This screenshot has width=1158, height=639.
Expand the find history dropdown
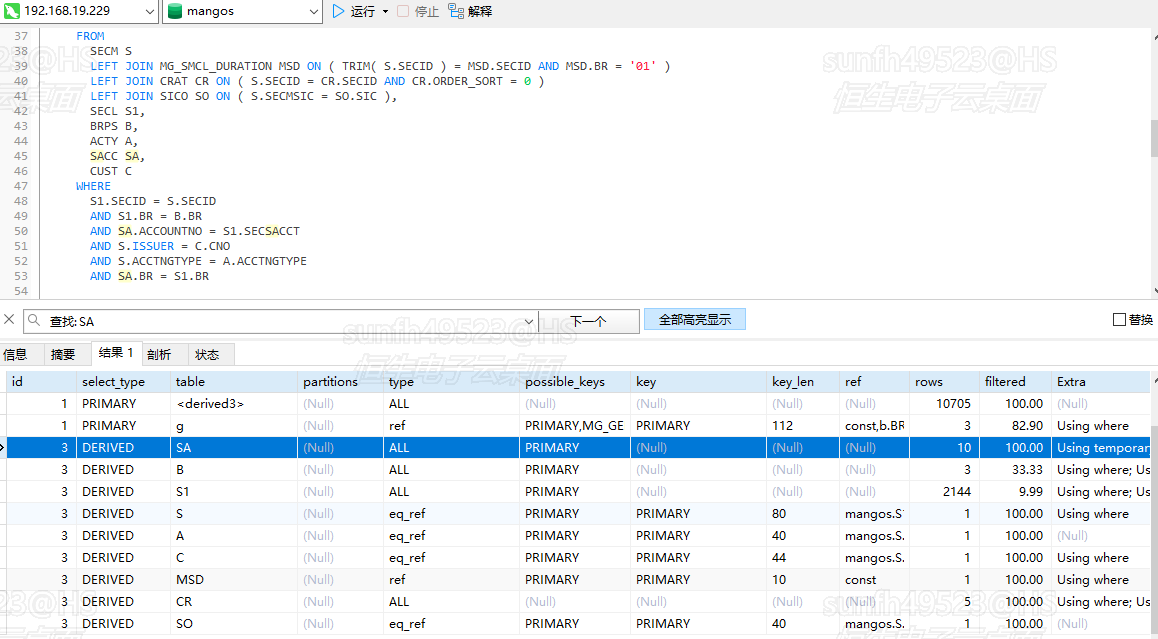click(527, 321)
